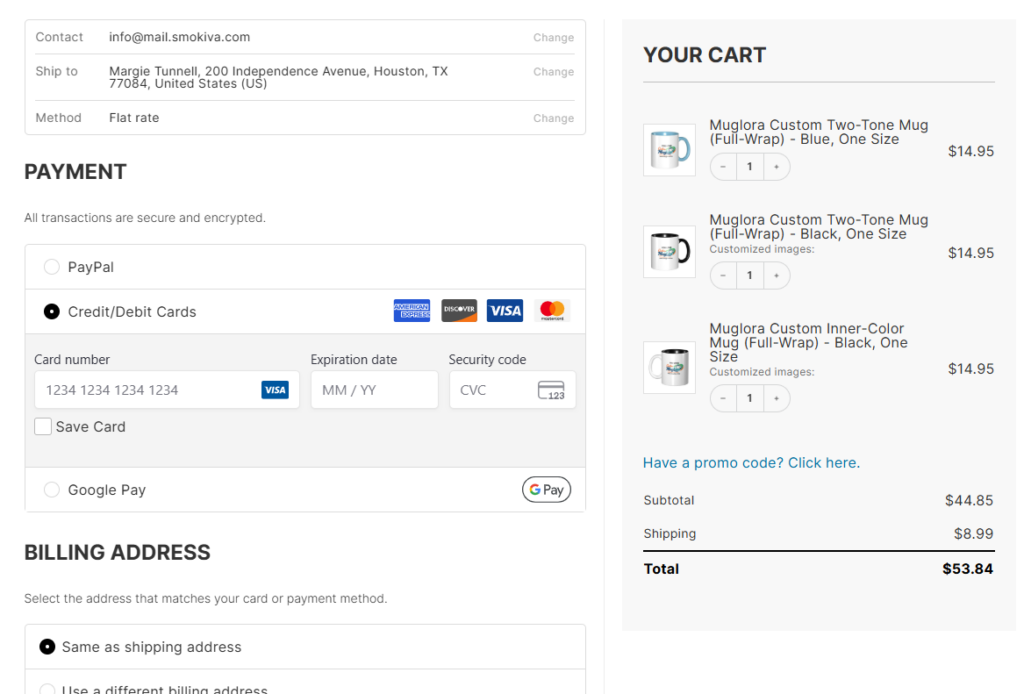Viewport: 1024px width, 694px height.
Task: Increase quantity of Inner-Color Mug
Action: coord(776,398)
